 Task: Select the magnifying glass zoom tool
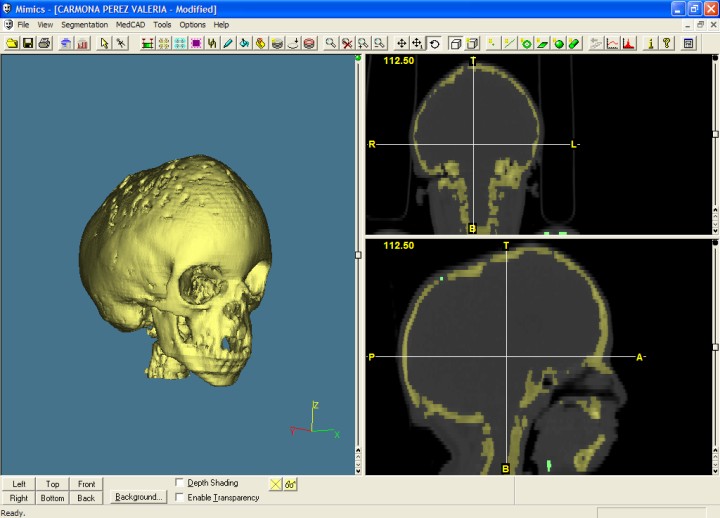[x=331, y=43]
